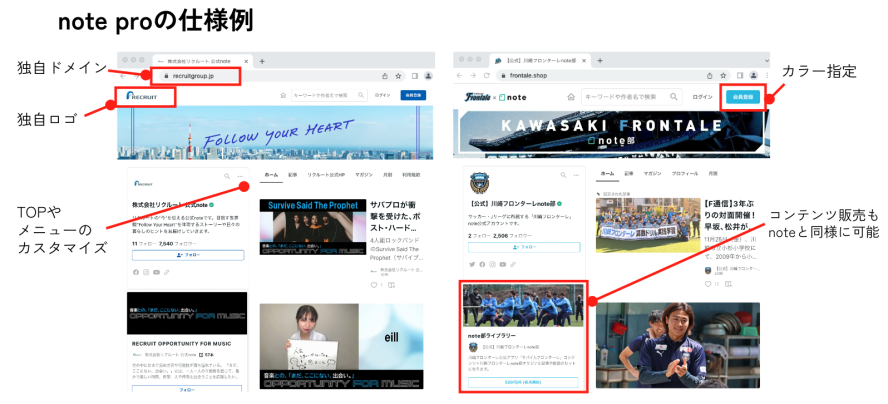The image size is (888, 404).
Task: Reload the frontale.shop page
Action: pos(486,75)
